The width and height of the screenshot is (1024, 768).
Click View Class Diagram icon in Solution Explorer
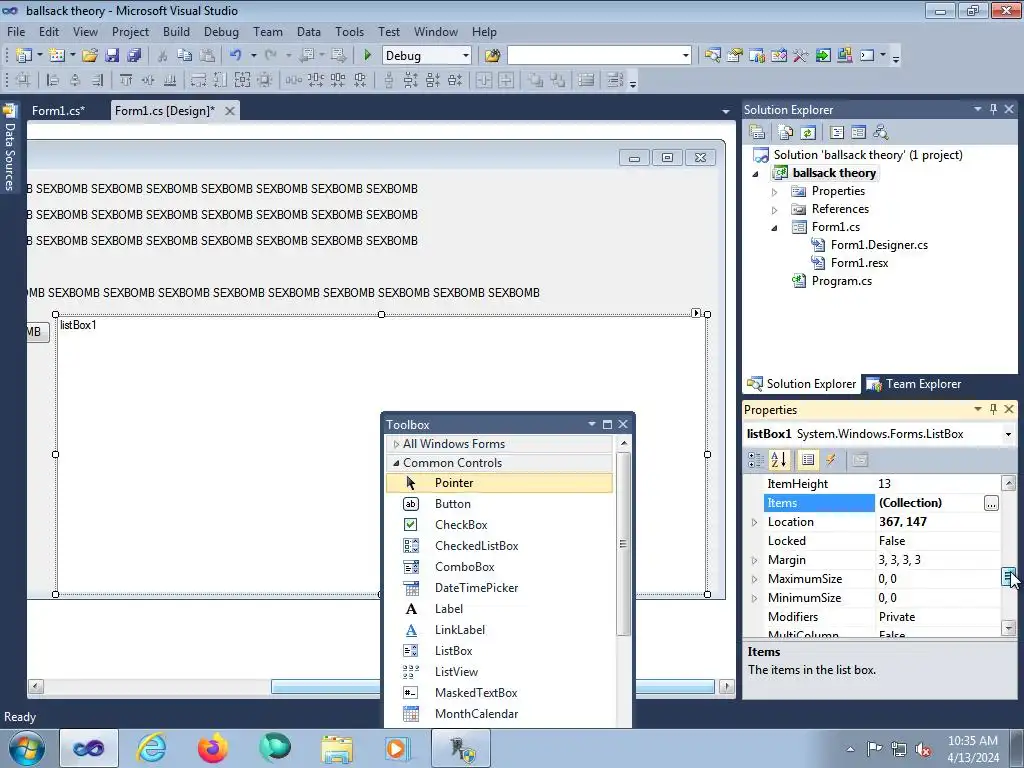click(x=881, y=133)
